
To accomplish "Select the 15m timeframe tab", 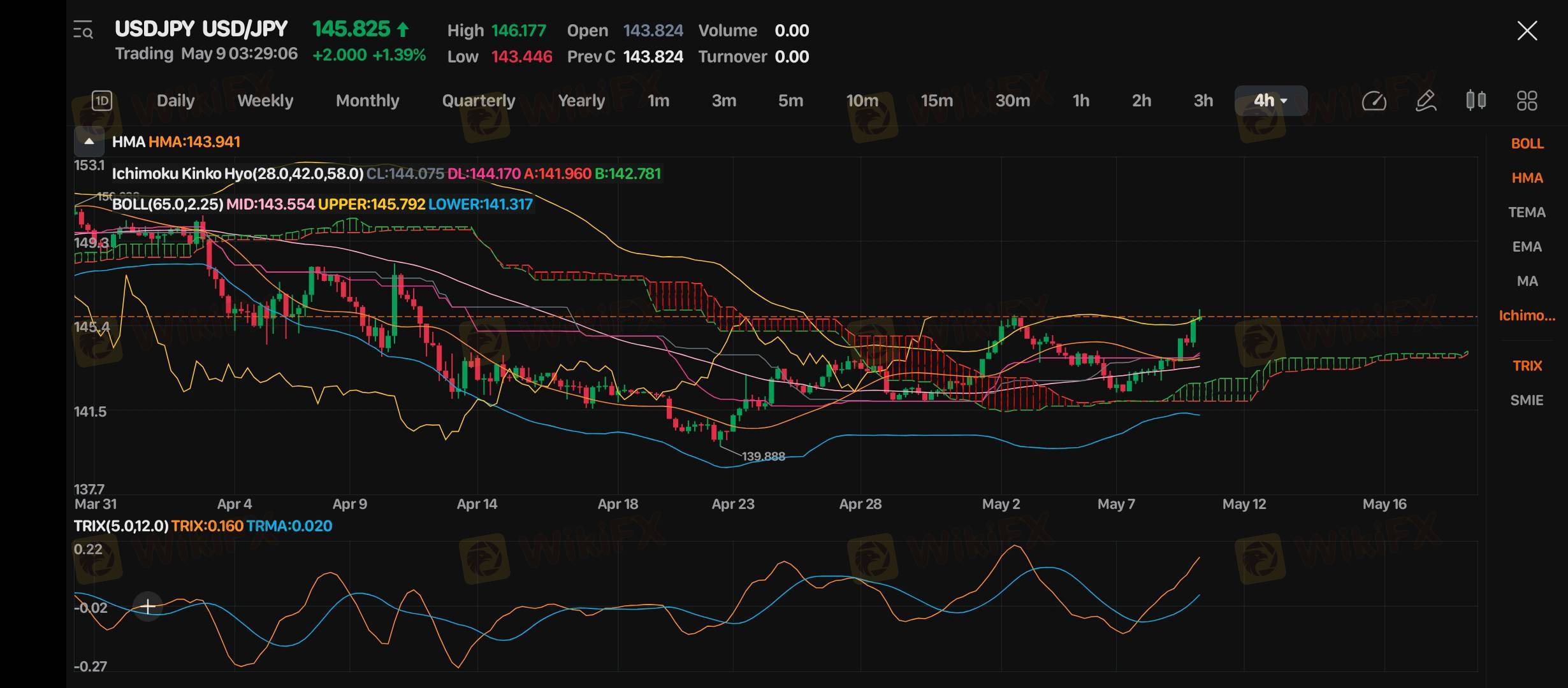I will tap(936, 101).
